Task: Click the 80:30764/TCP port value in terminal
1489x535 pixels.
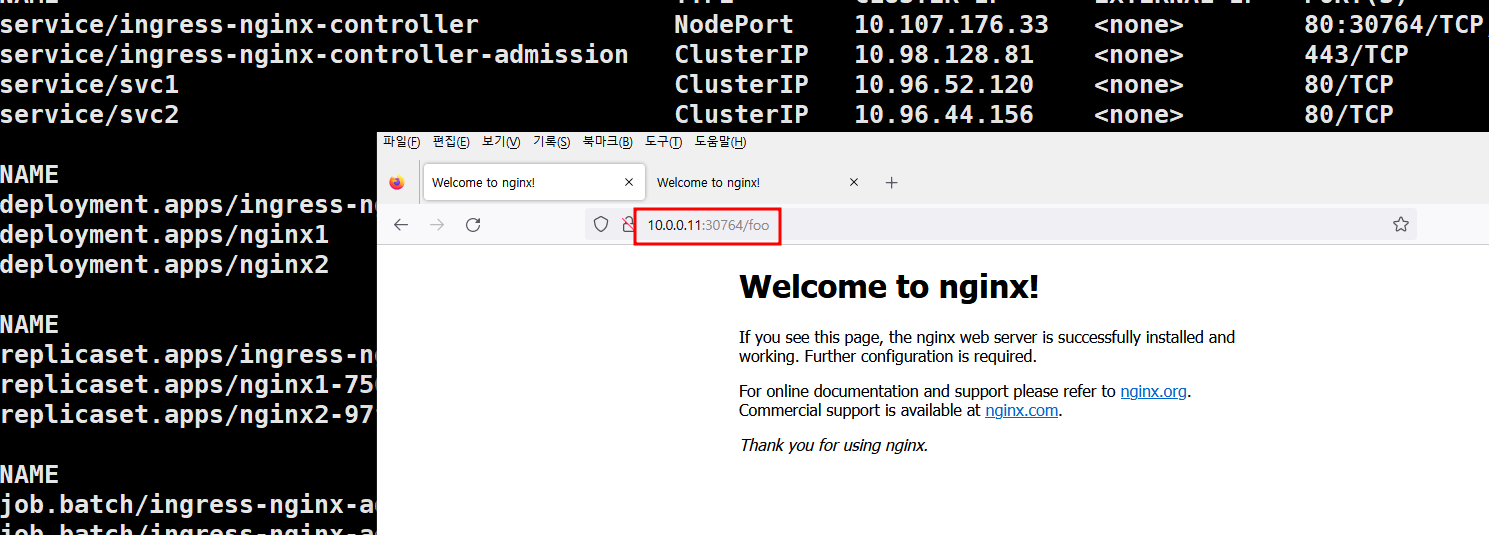Action: [x=1394, y=25]
